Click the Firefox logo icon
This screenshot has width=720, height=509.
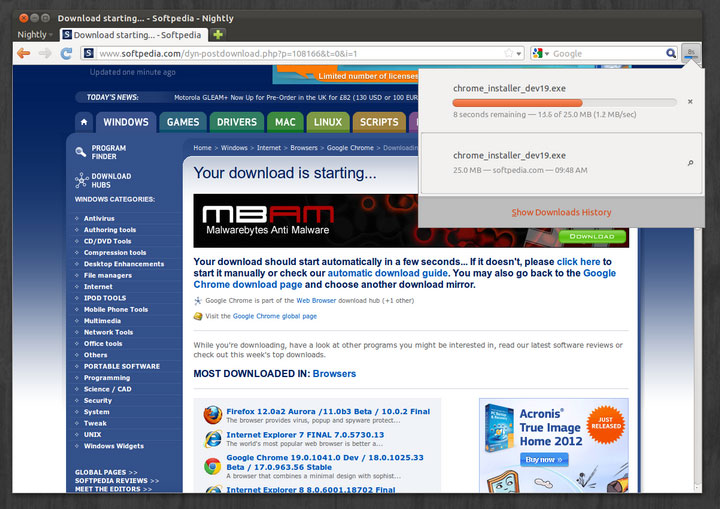213,415
